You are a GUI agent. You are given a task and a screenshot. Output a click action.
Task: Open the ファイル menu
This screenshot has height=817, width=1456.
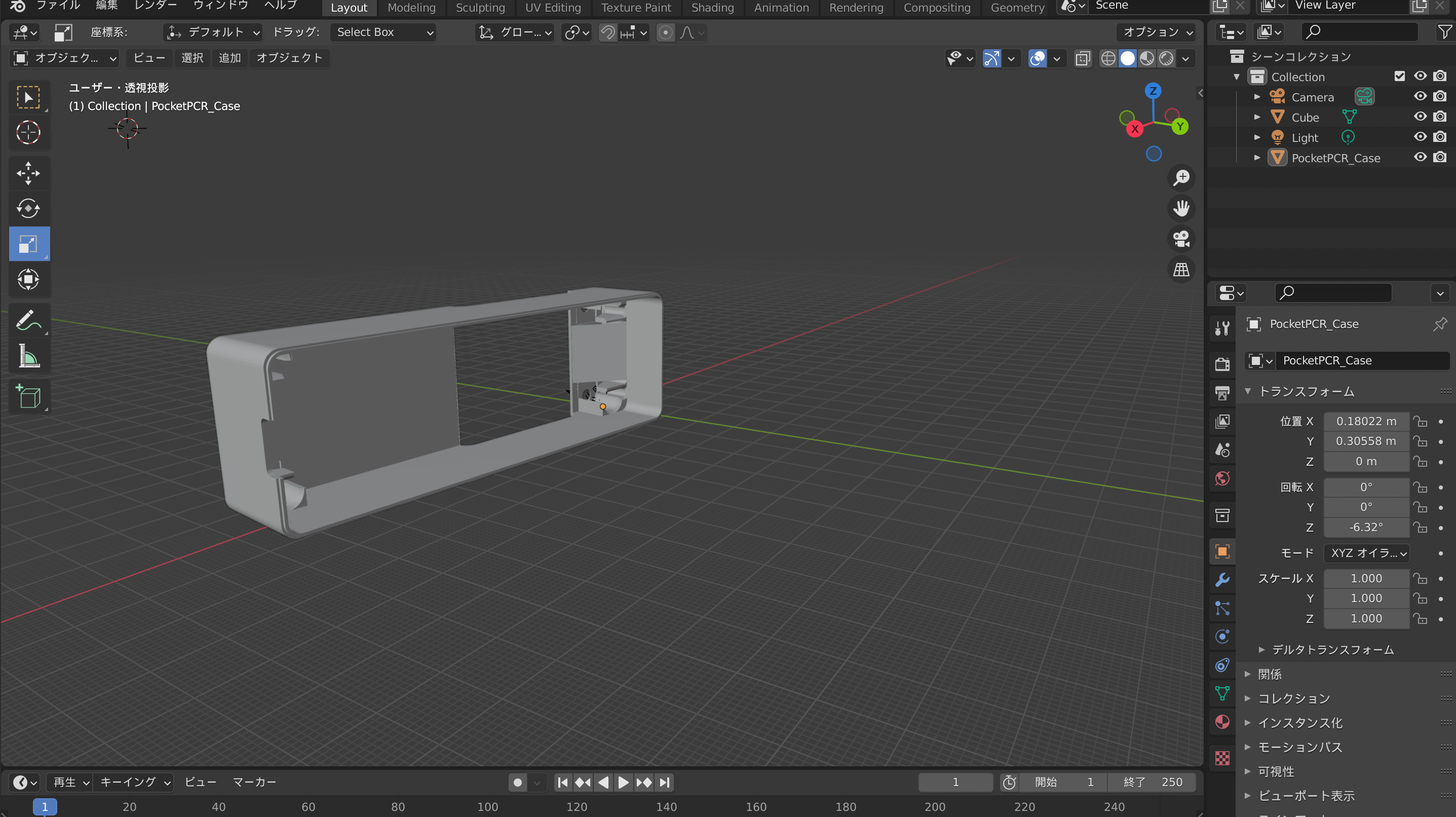point(59,6)
